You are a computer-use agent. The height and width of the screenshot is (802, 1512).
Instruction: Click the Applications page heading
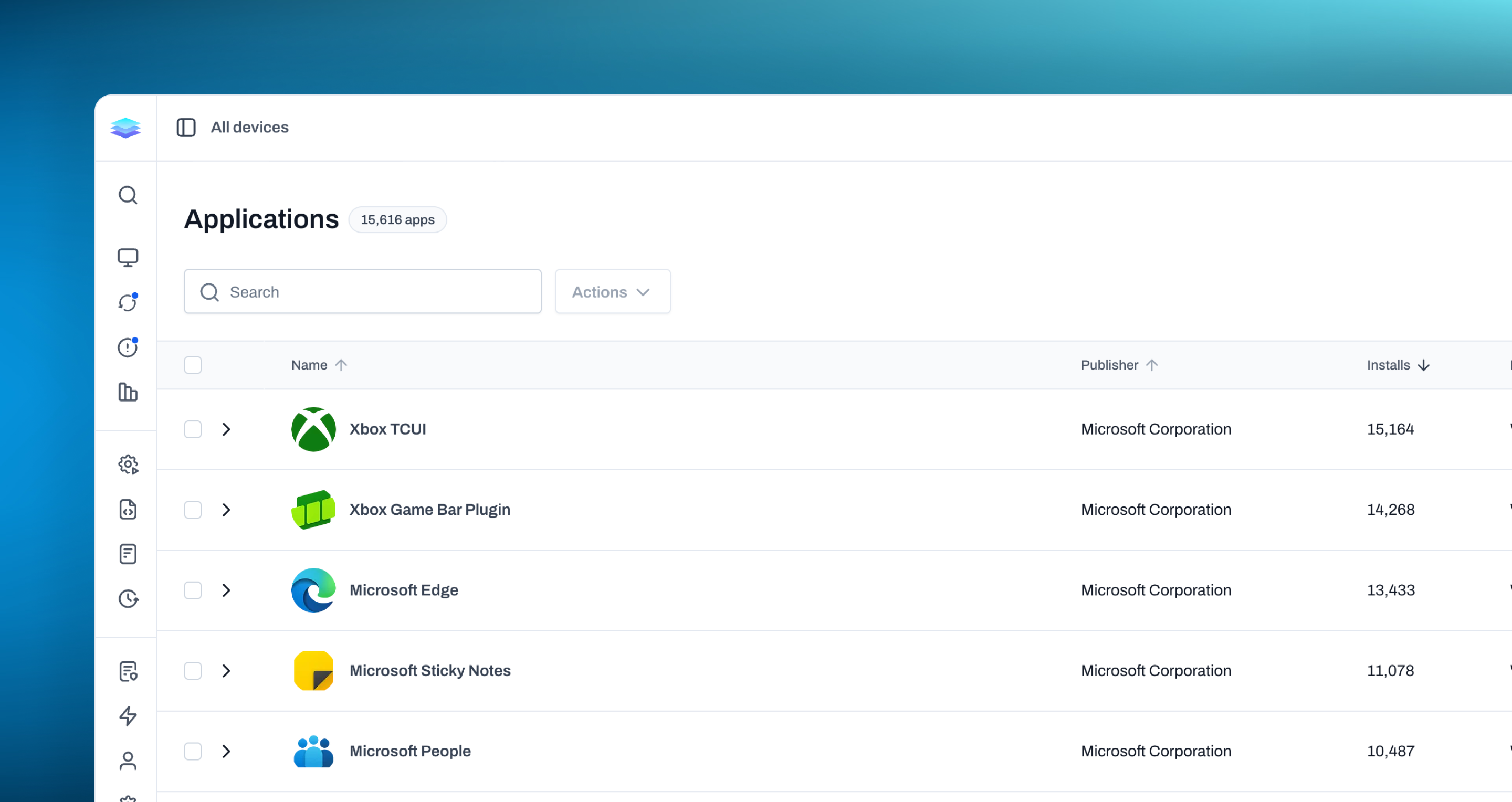point(261,219)
